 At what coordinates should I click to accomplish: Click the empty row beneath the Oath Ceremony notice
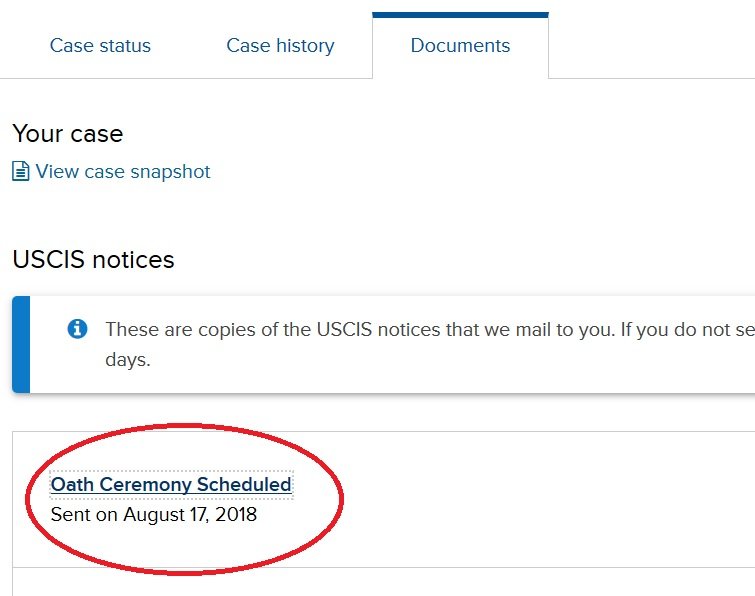[383, 582]
